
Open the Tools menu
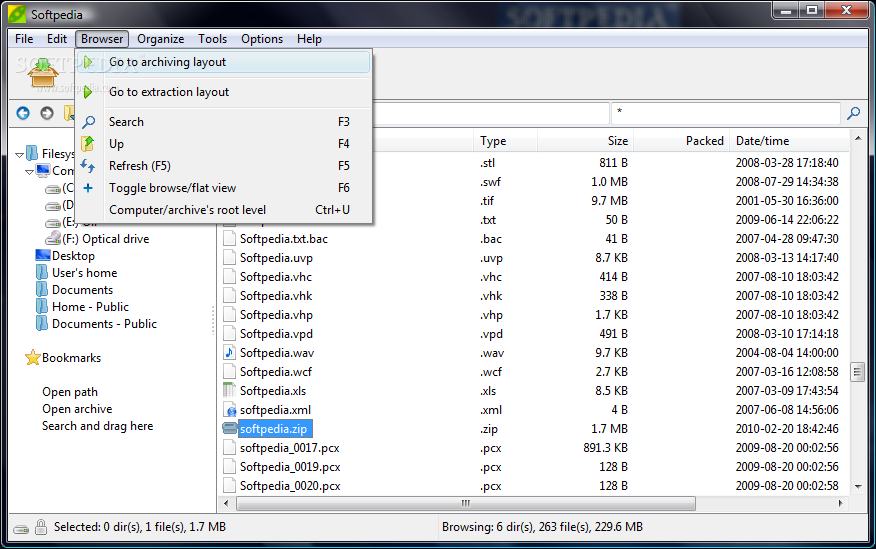tap(212, 39)
